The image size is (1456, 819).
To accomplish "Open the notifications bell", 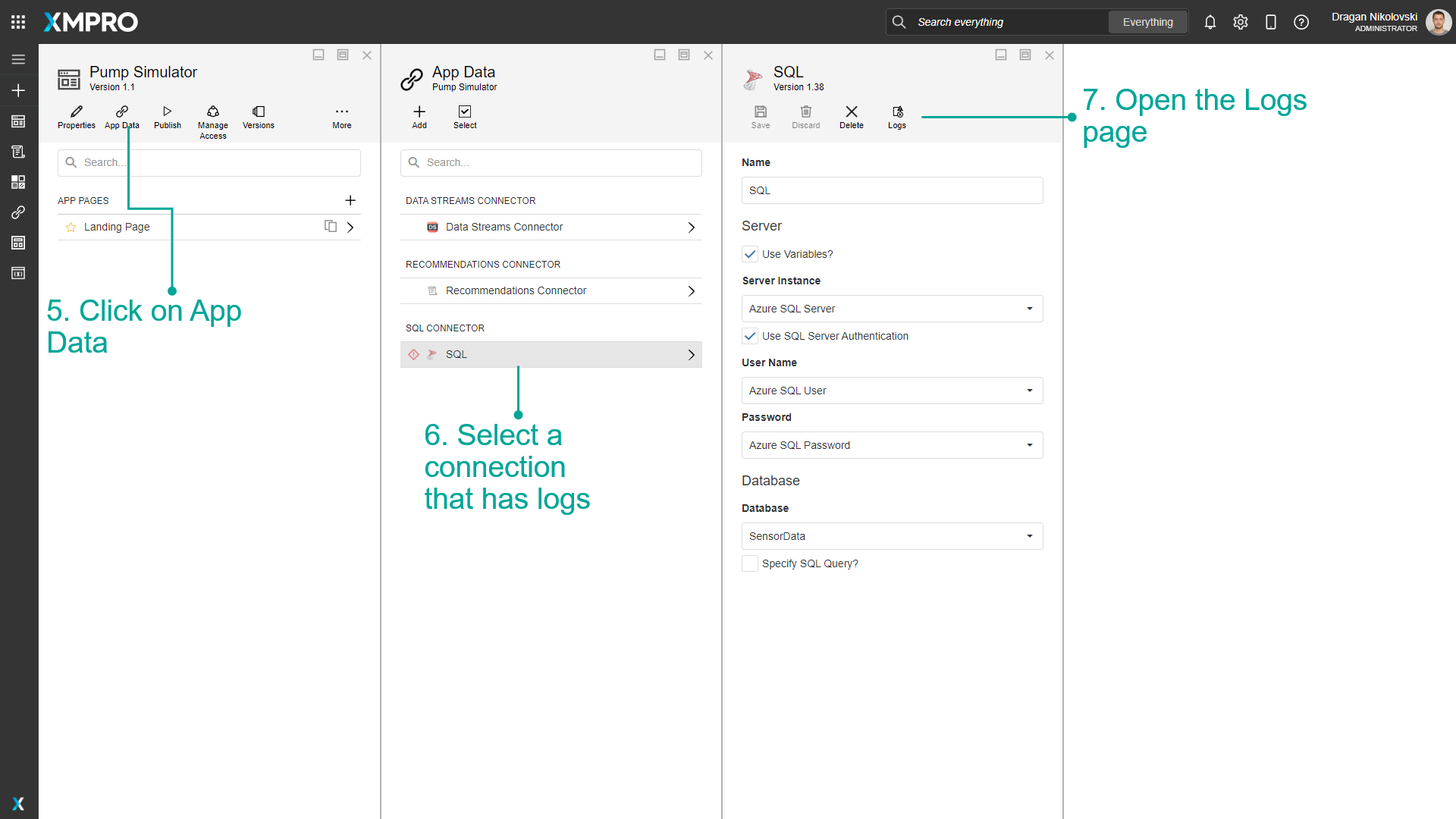I will click(1210, 22).
